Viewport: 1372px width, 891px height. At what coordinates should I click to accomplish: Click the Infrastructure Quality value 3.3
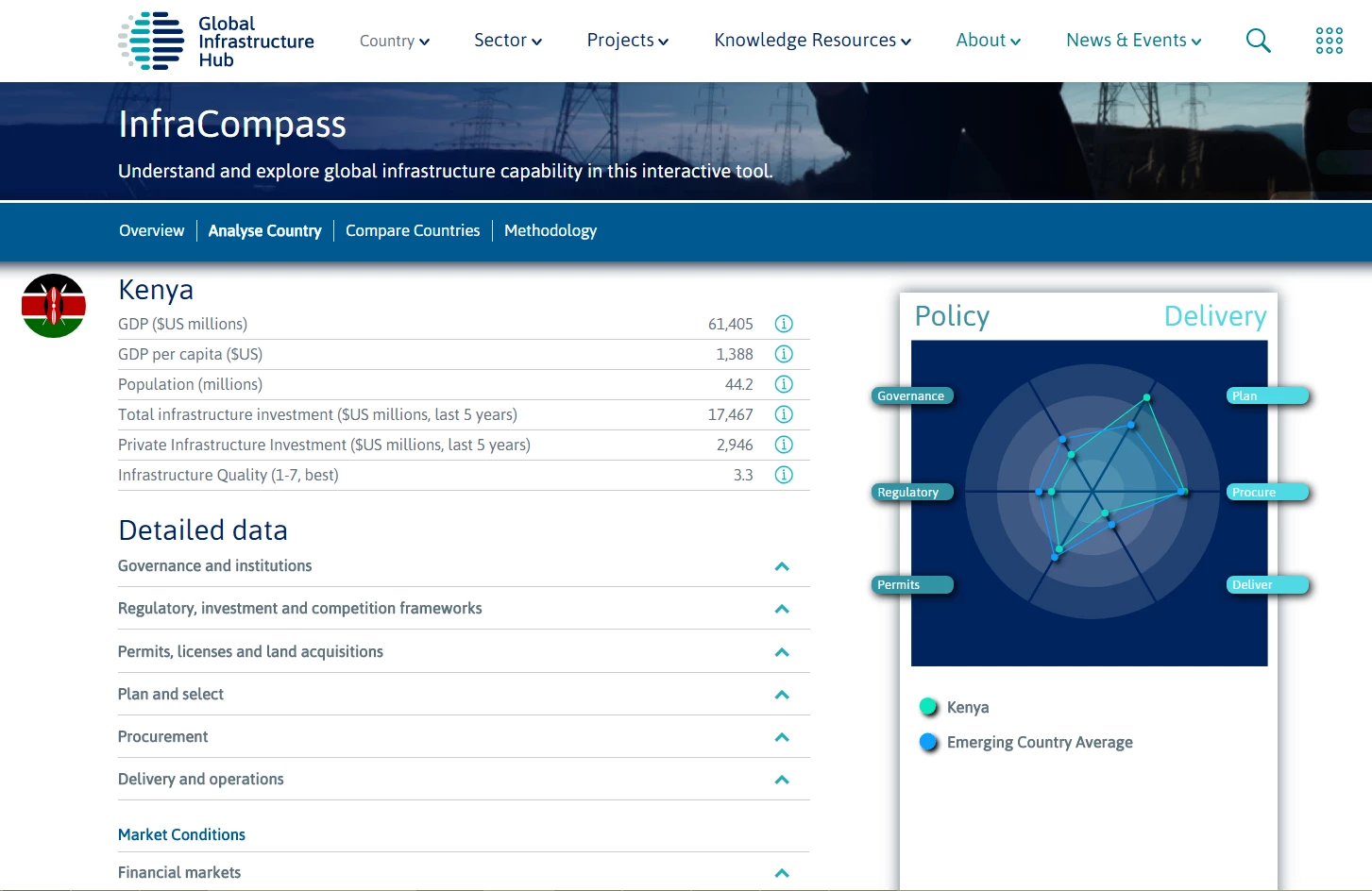(x=743, y=475)
